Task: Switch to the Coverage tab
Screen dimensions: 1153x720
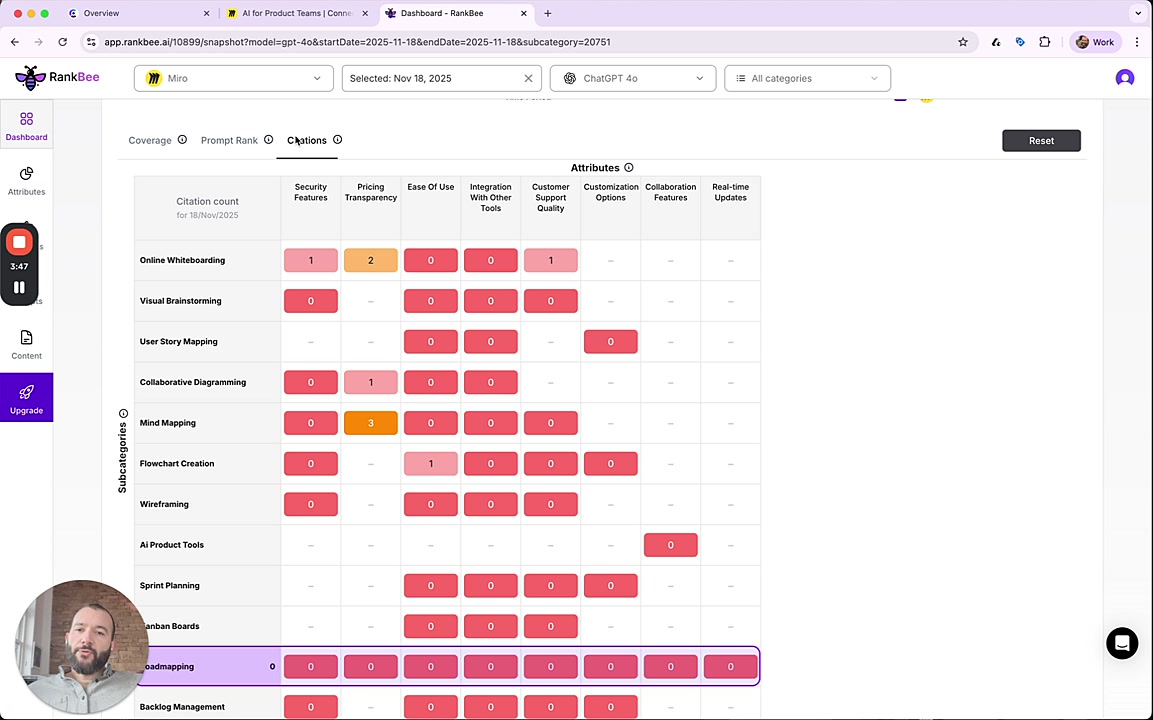Action: 150,140
